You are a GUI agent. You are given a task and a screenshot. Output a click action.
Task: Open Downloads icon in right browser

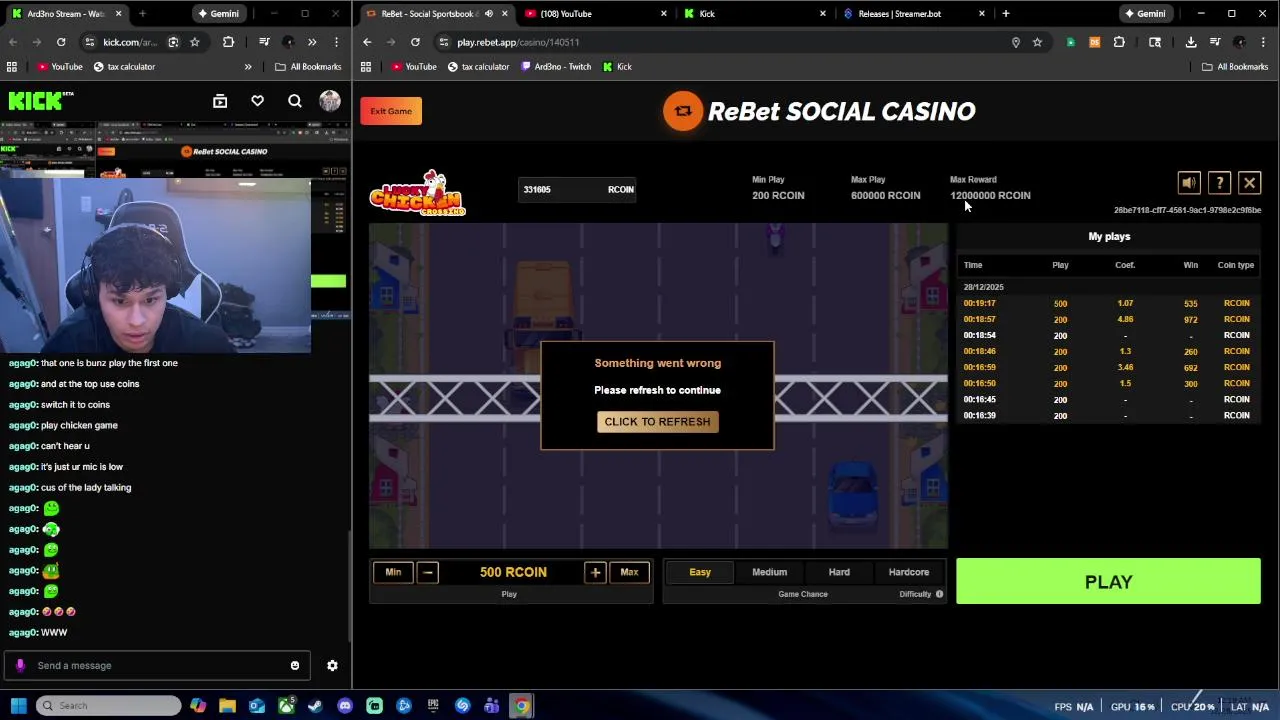[x=1191, y=42]
